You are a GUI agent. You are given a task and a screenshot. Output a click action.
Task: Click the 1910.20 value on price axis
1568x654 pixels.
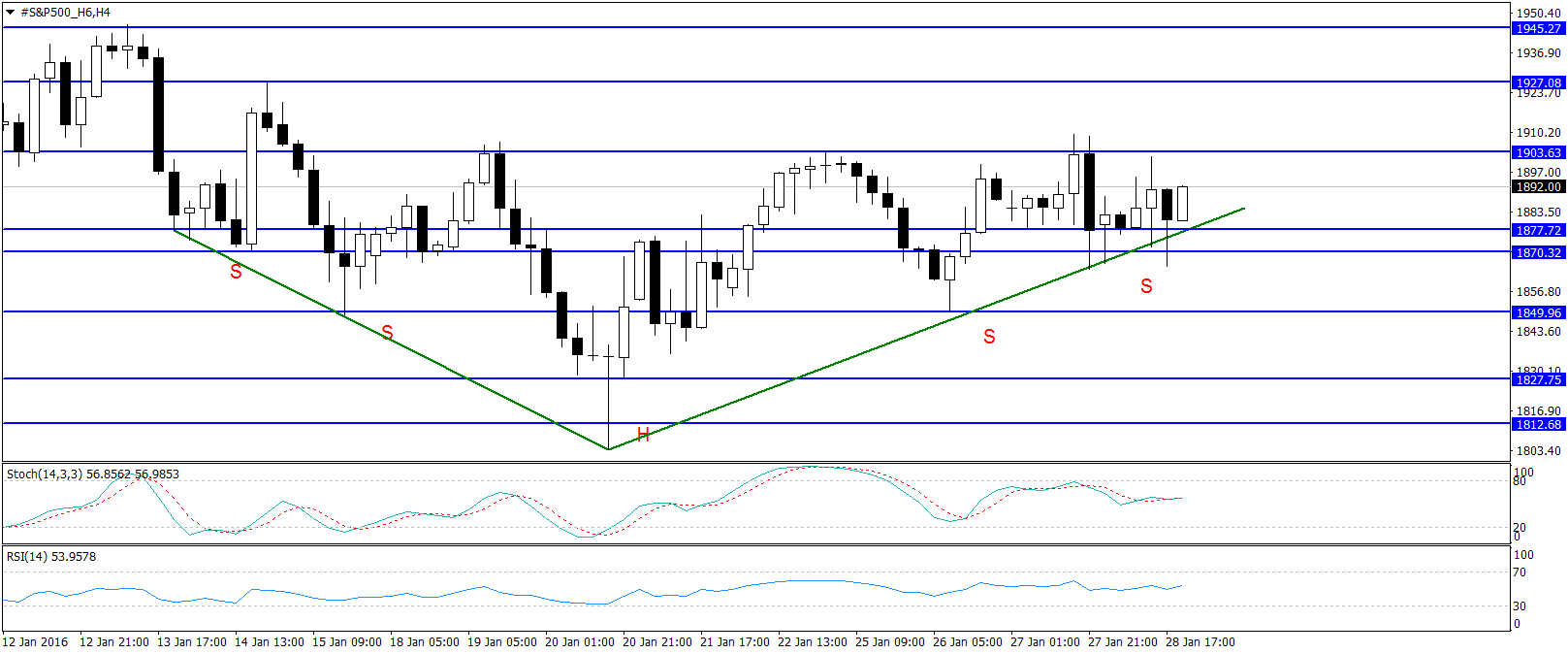click(1539, 133)
